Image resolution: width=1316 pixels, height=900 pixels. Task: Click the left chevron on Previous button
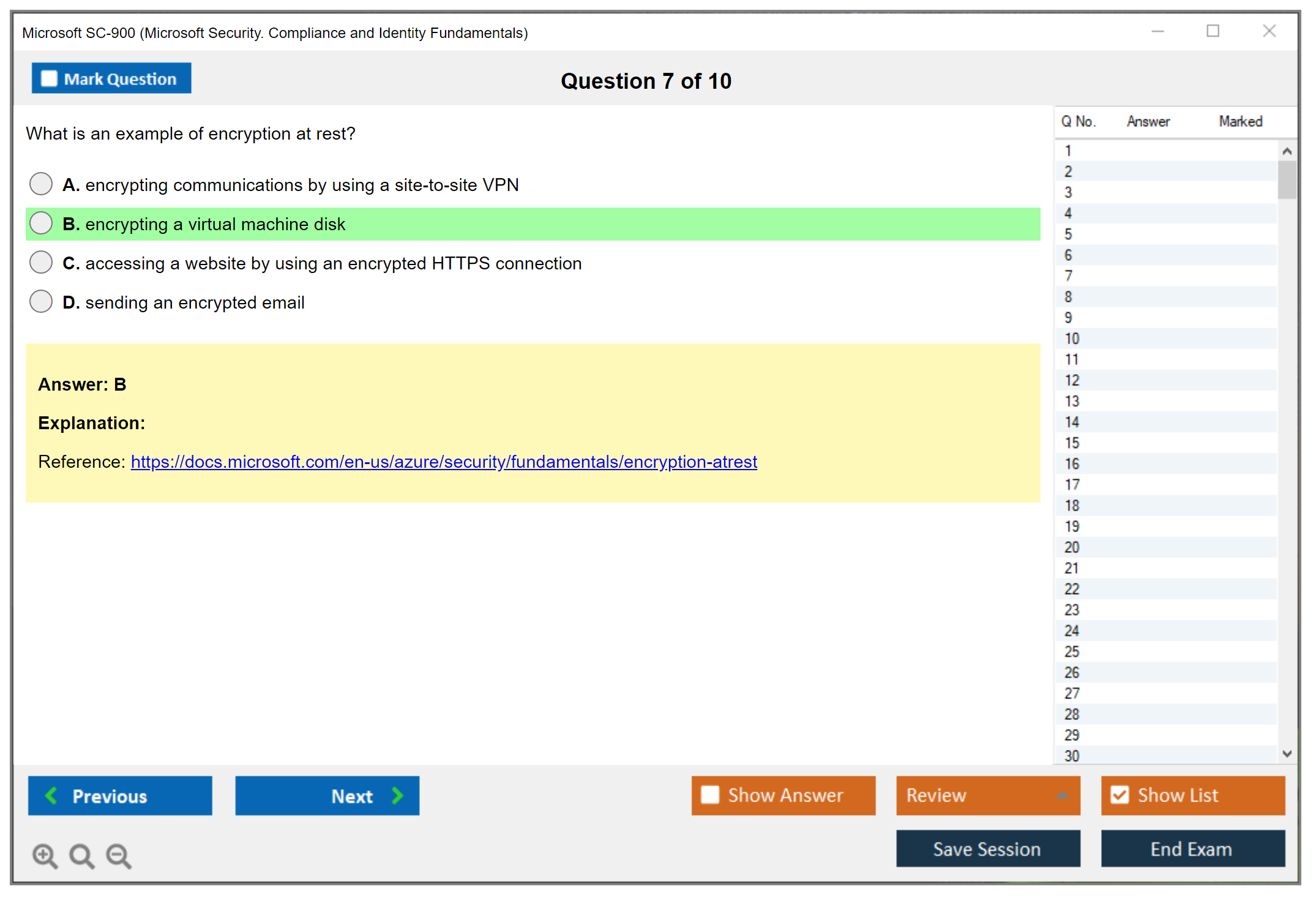51,795
